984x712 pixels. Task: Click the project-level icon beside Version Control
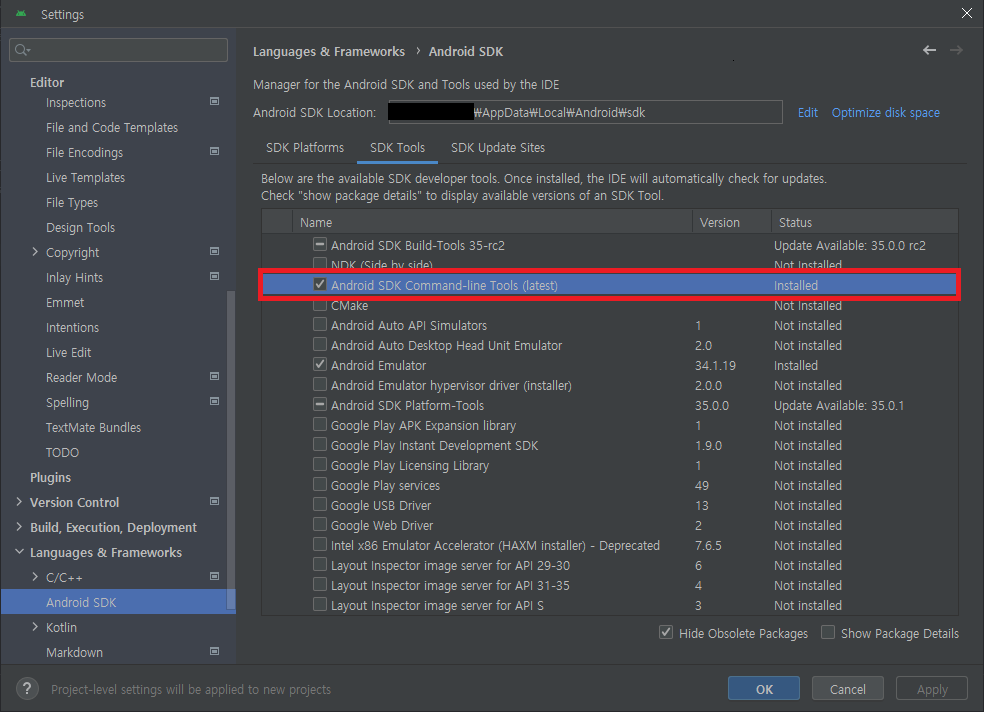[215, 501]
